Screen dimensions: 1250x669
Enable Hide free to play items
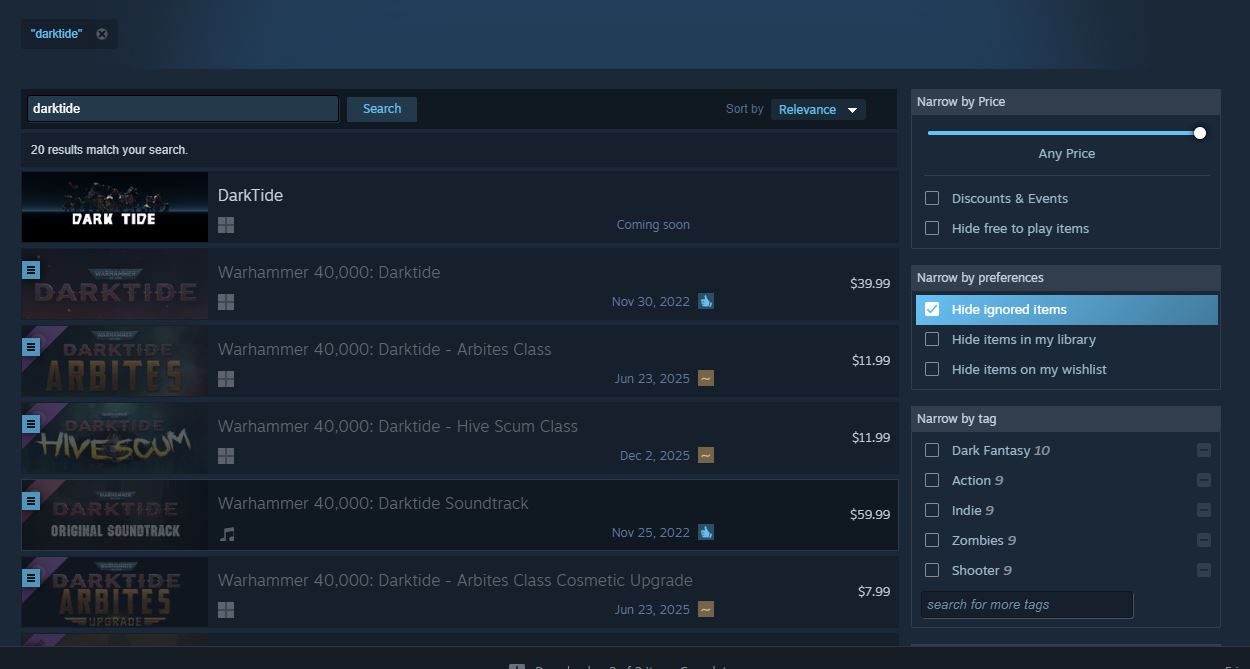[932, 228]
